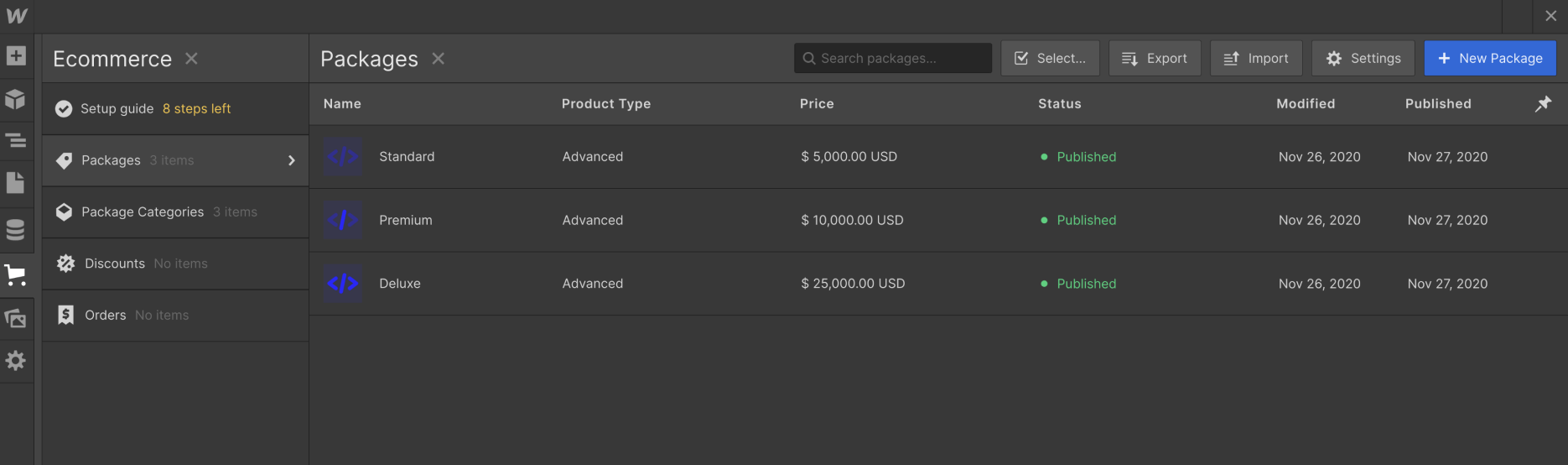Screen dimensions: 1568x465
Task: Open the Assets panel
Action: pyautogui.click(x=16, y=318)
